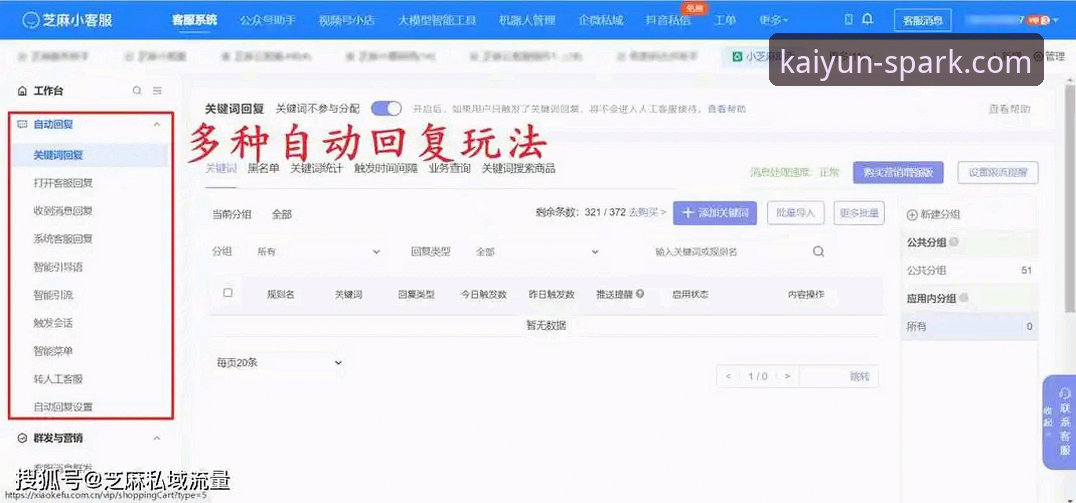This screenshot has width=1076, height=503.
Task: Open the notification bell icon
Action: click(x=867, y=19)
